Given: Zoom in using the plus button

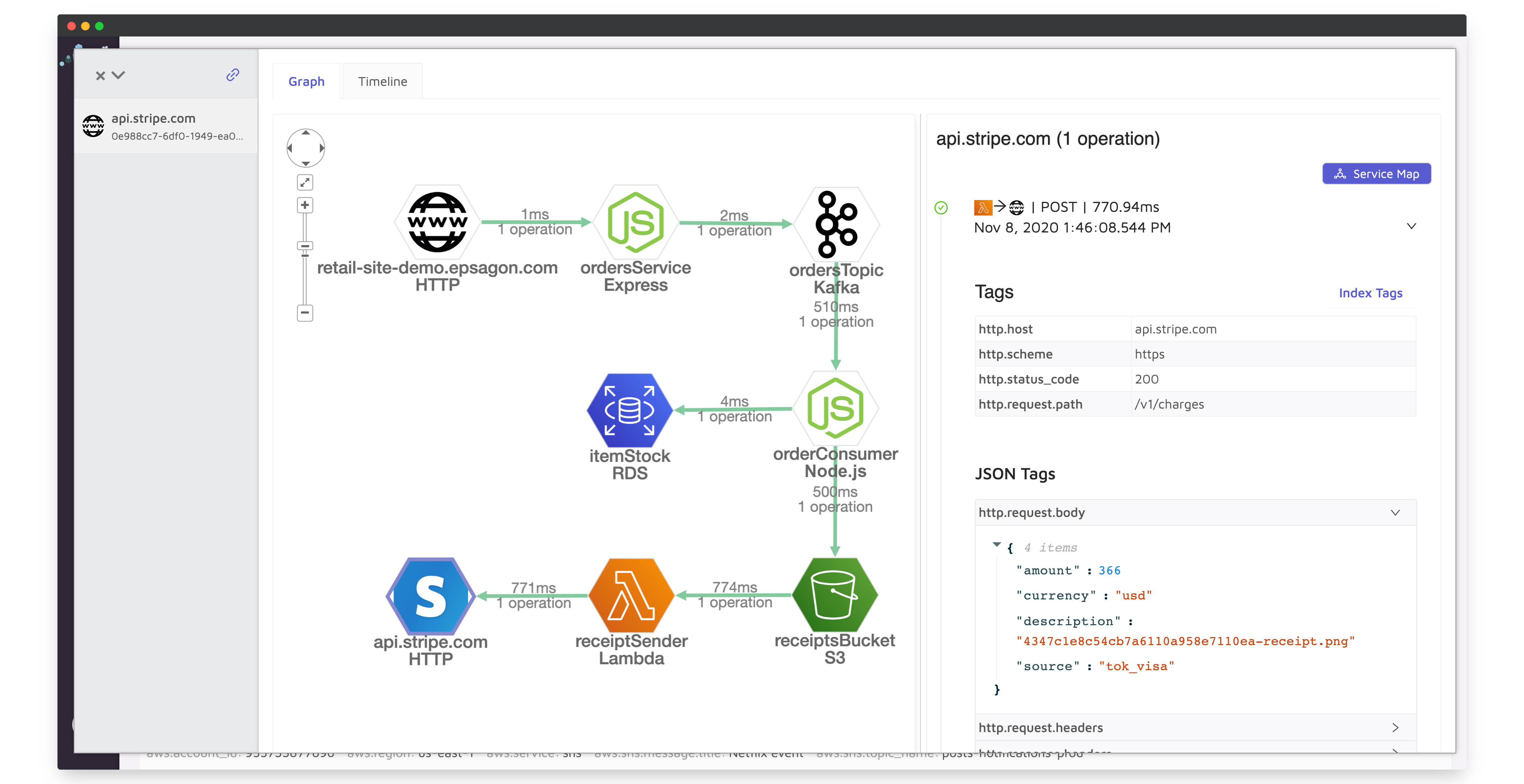Looking at the screenshot, I should tap(305, 205).
